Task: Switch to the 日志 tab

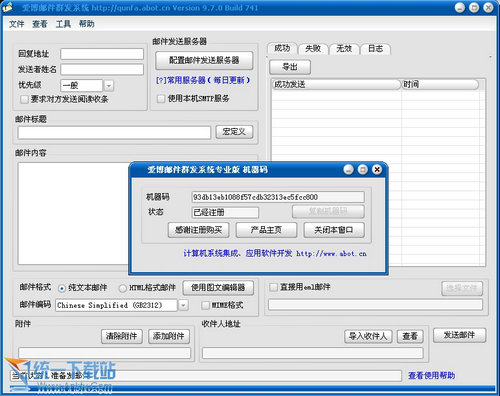Action: tap(375, 49)
